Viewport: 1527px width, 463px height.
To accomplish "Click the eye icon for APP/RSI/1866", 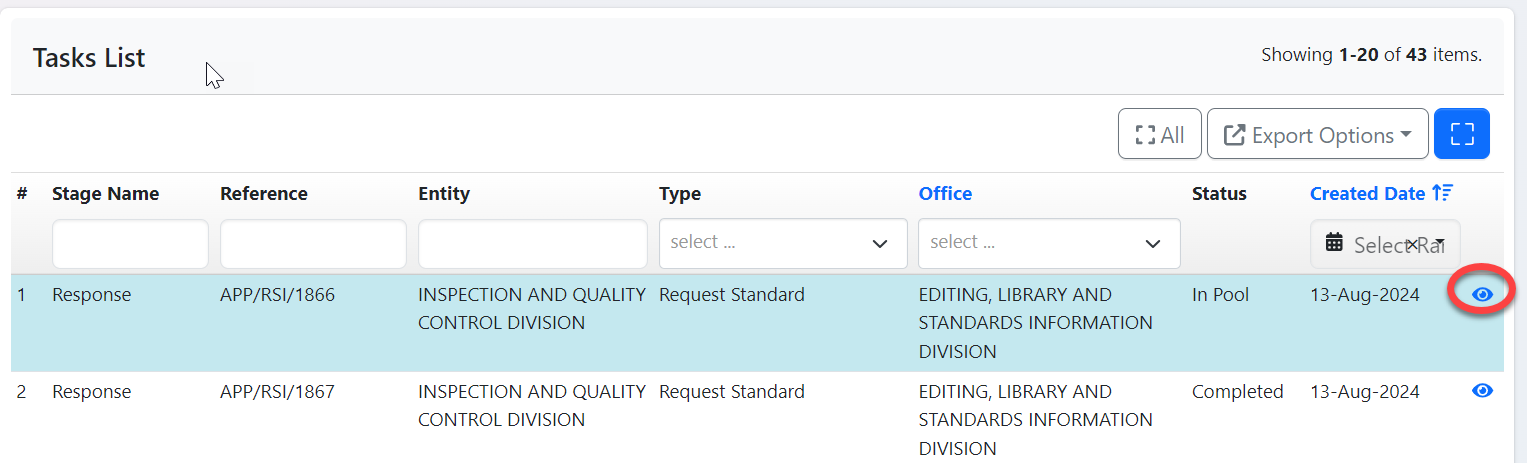I will [1482, 295].
